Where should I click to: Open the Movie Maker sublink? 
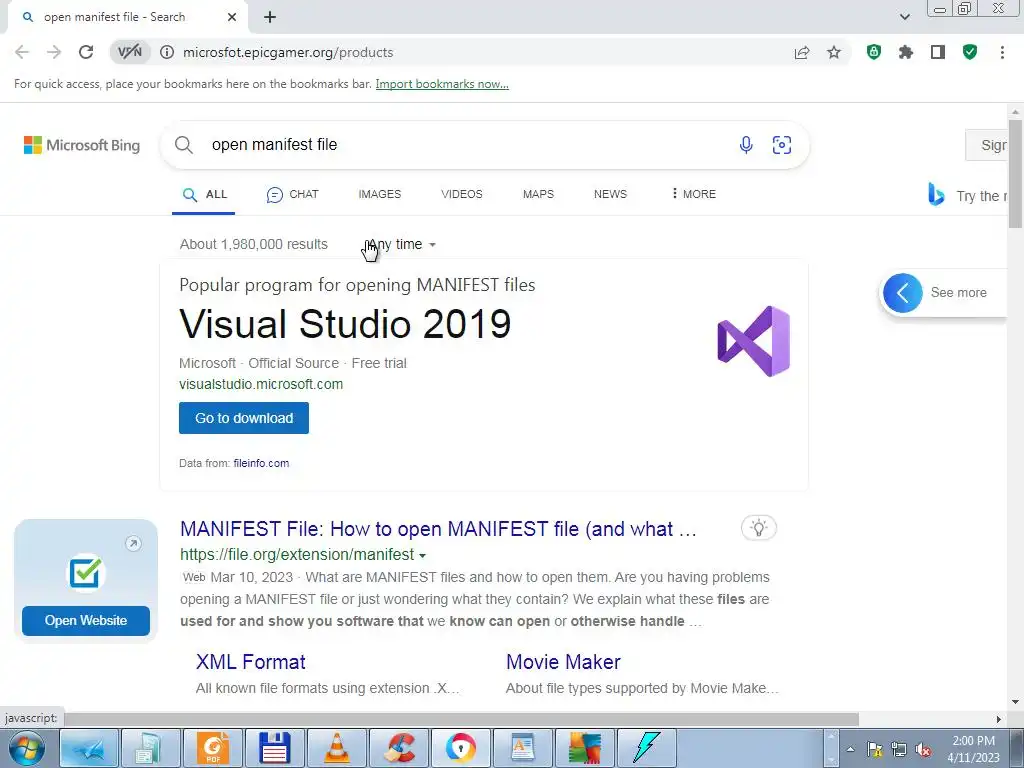pyautogui.click(x=563, y=662)
